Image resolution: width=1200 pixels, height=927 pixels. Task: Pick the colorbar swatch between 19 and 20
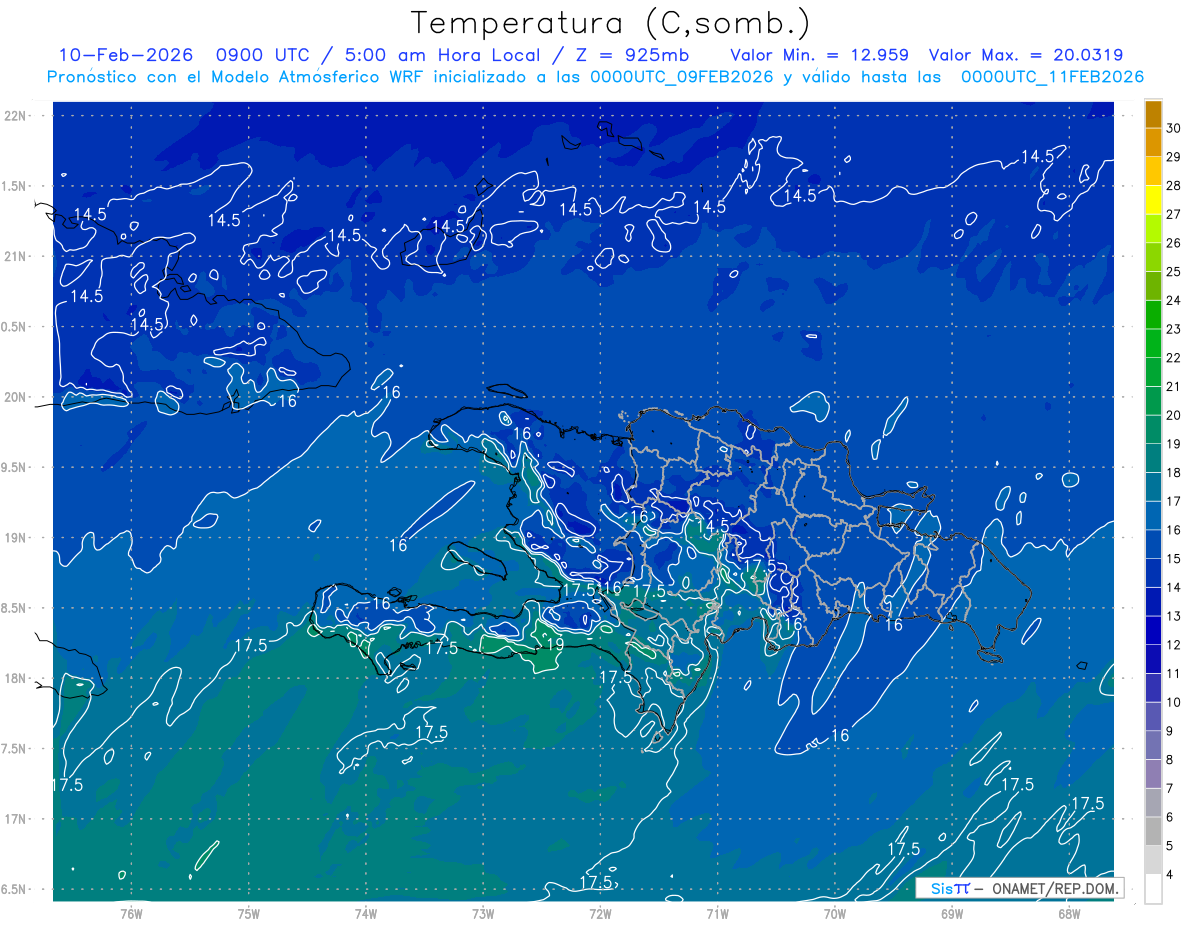[1153, 429]
